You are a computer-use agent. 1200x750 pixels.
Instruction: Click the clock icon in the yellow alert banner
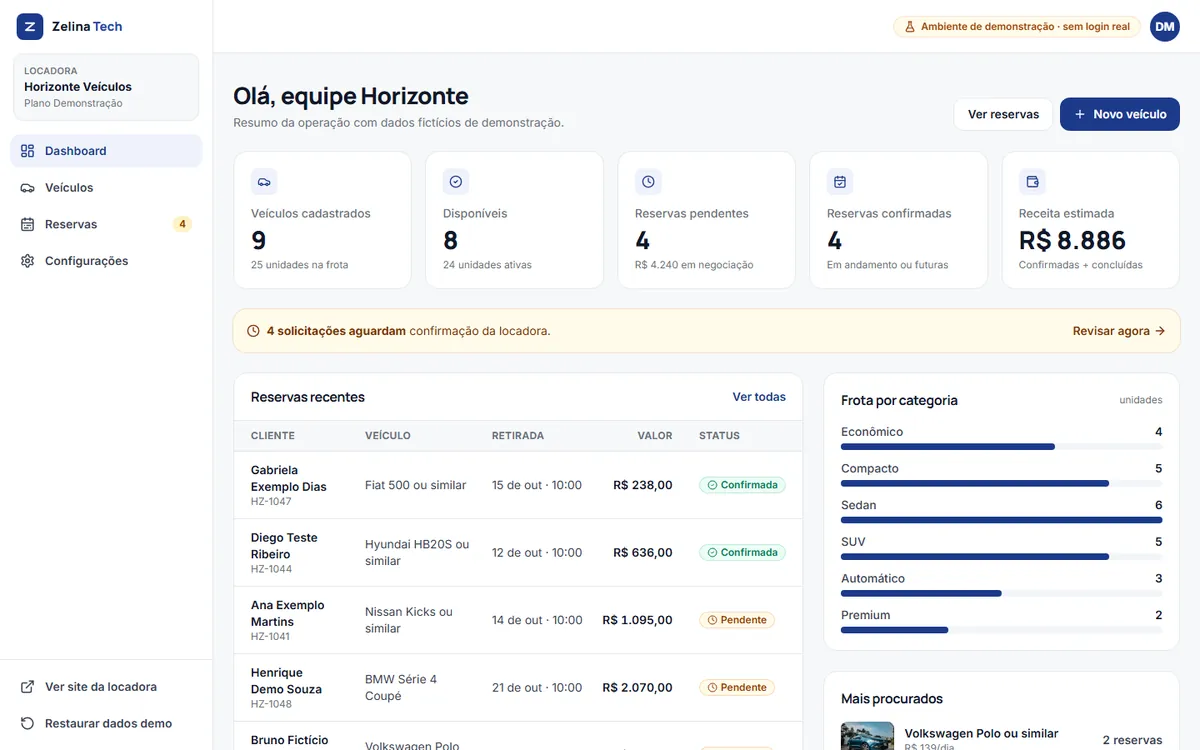tap(254, 331)
